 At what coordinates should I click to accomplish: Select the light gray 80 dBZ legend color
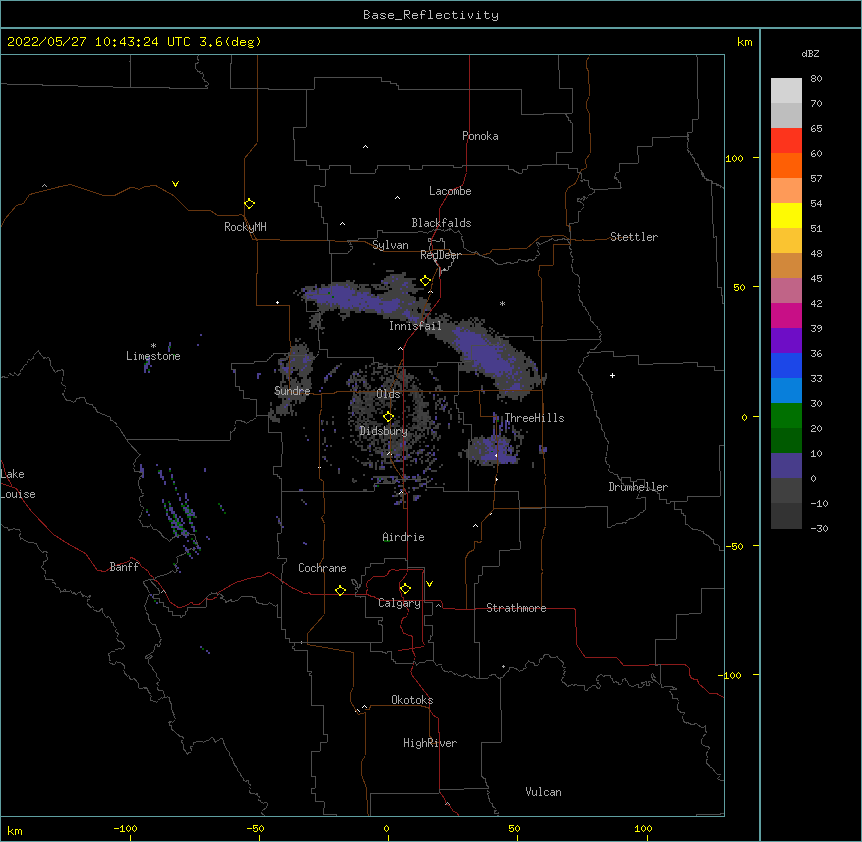786,91
